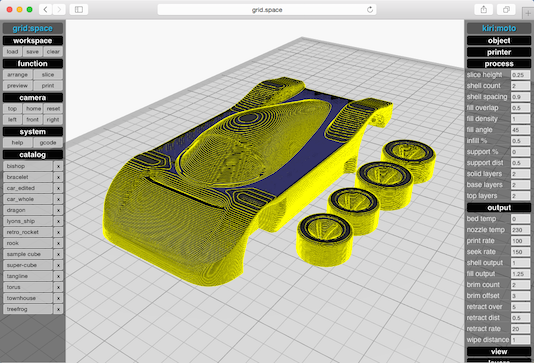534x363 pixels.
Task: Edit the nozzle temp value field
Action: [520, 230]
